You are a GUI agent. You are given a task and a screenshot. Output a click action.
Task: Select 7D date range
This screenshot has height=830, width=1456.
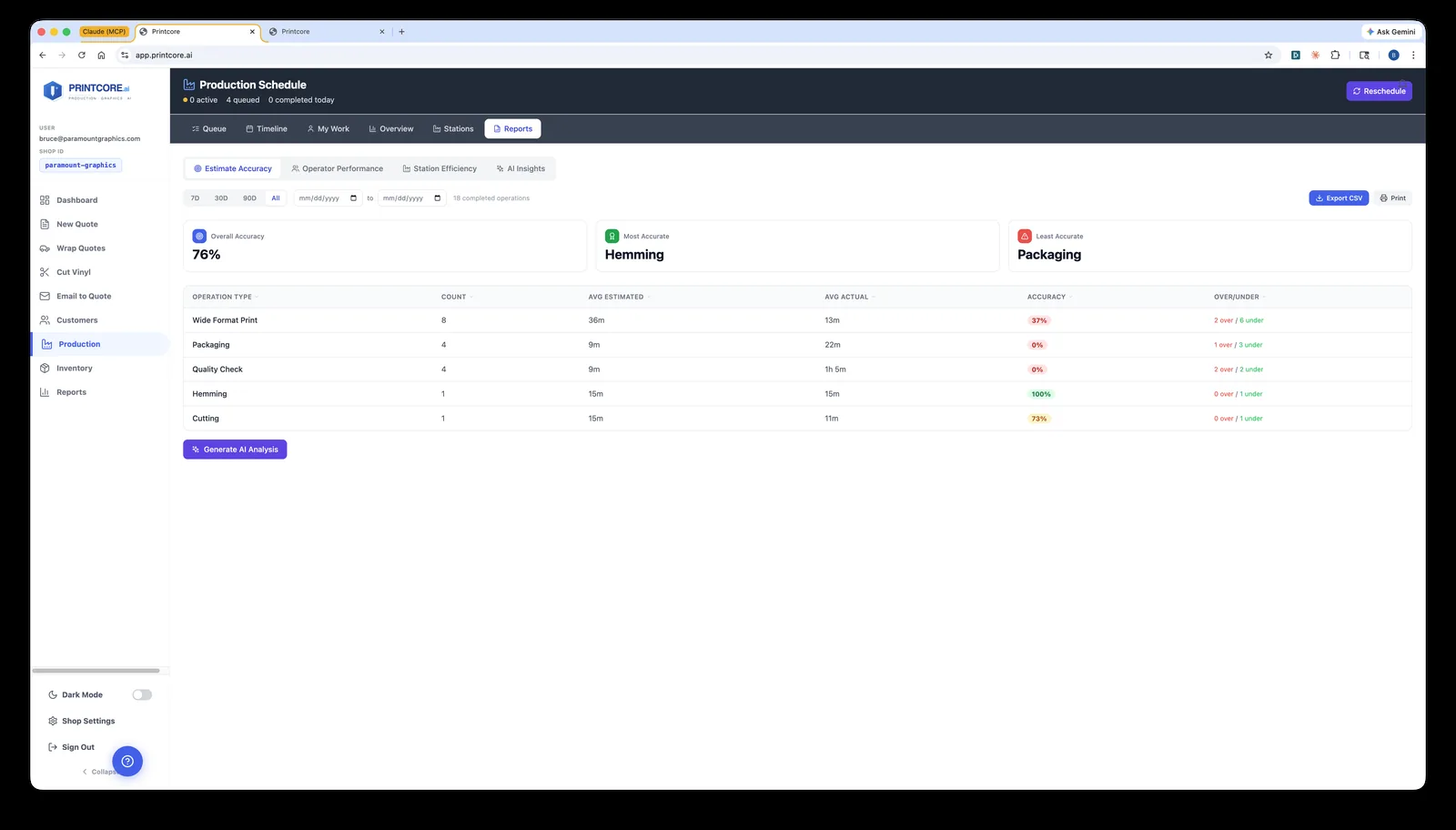pos(195,198)
